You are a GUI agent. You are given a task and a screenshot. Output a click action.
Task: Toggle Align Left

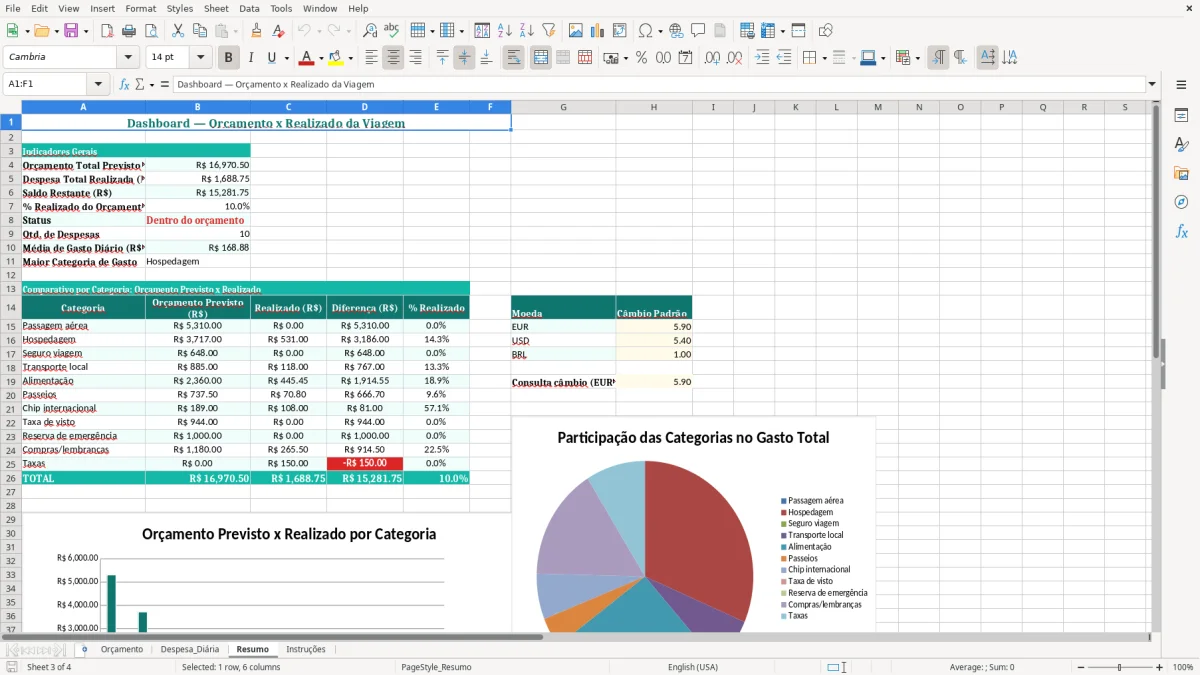tap(371, 58)
